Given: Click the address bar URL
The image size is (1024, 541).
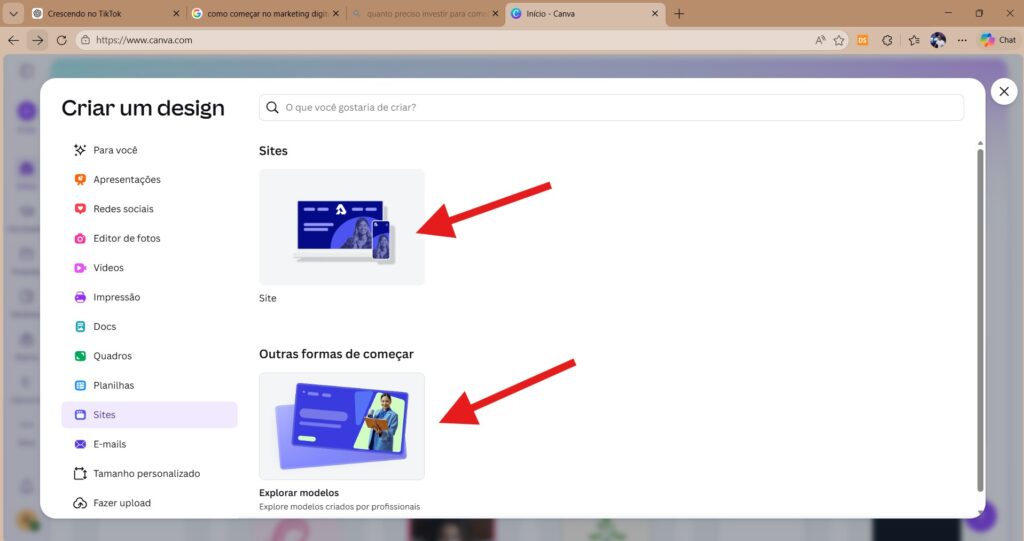Looking at the screenshot, I should (144, 40).
